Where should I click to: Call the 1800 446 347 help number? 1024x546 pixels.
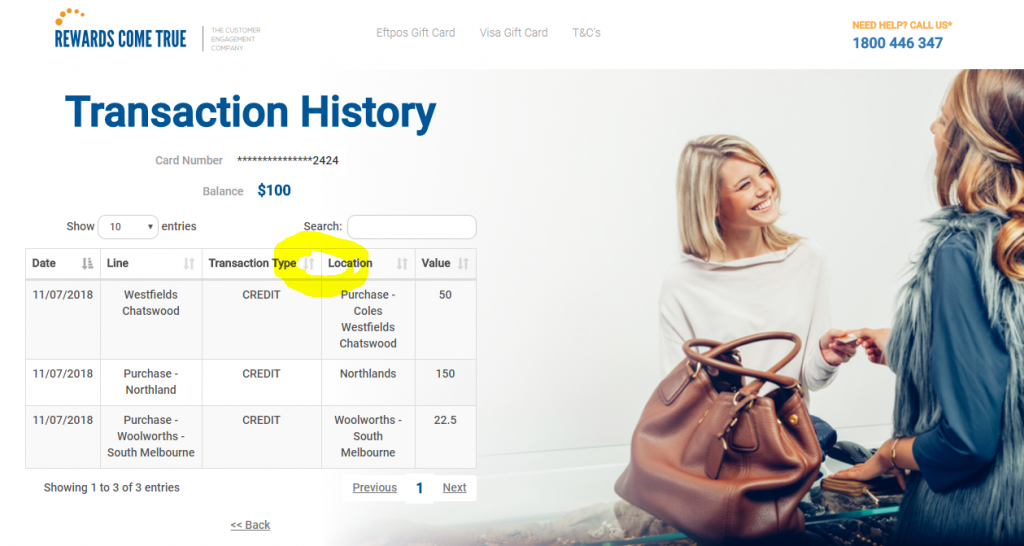tap(897, 43)
